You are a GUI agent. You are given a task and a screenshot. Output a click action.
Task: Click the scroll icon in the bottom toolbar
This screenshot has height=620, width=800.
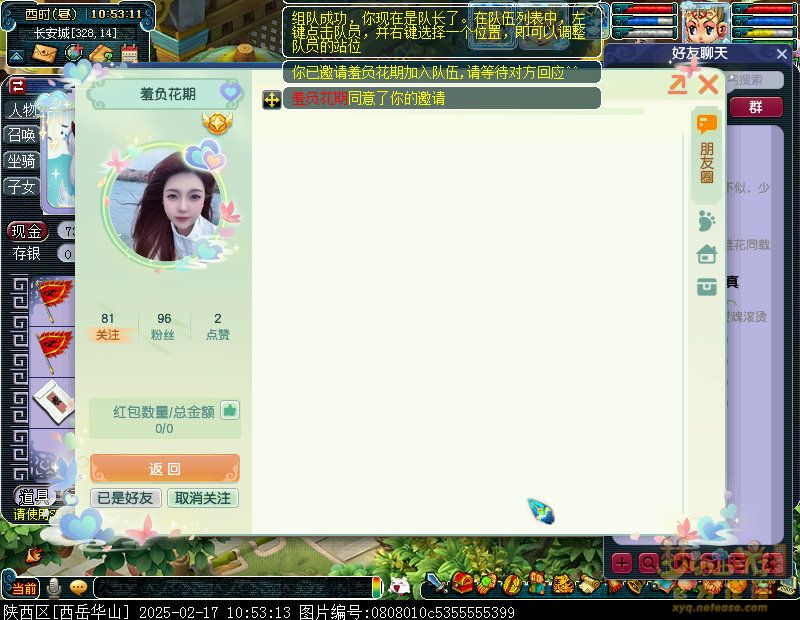589,583
